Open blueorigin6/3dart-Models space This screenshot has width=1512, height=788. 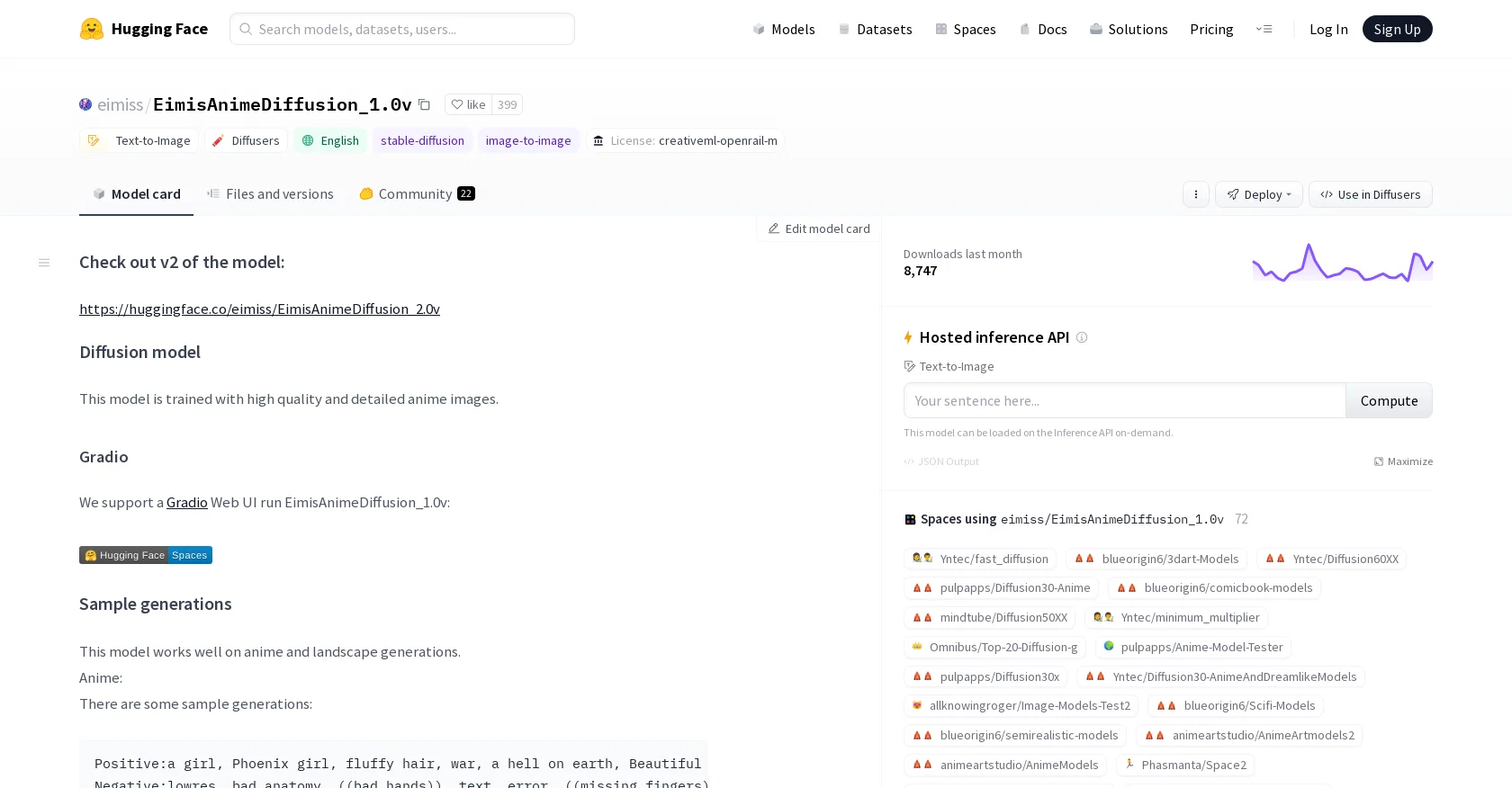pyautogui.click(x=1156, y=559)
